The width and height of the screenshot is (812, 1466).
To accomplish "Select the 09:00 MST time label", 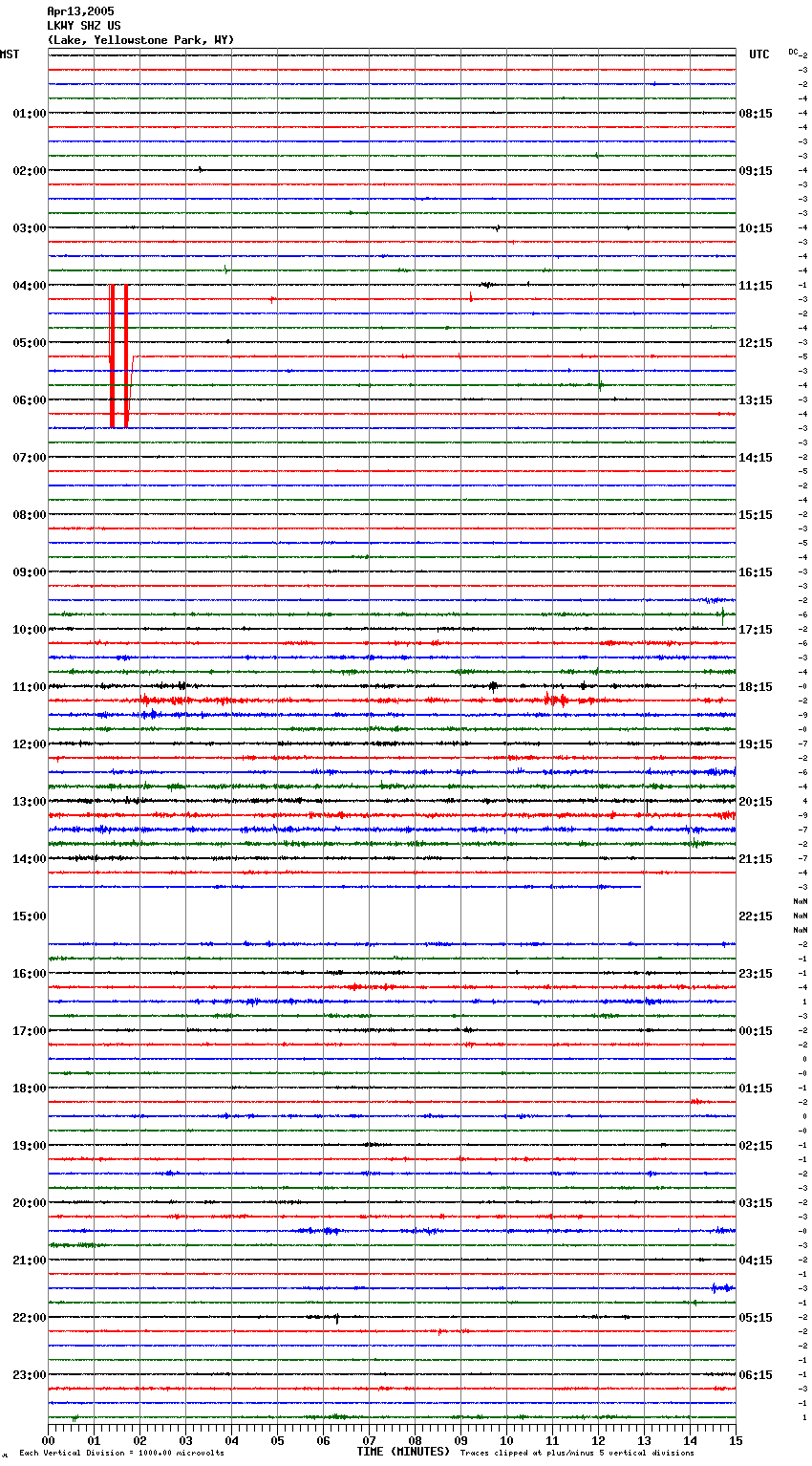I will [x=30, y=572].
